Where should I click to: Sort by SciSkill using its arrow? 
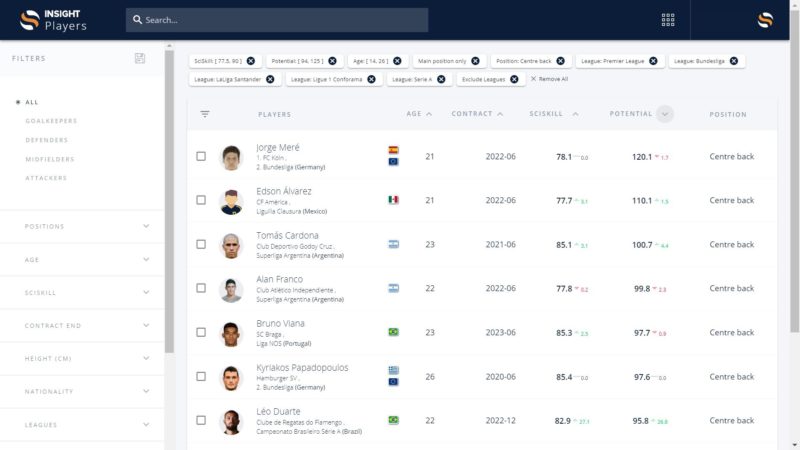(575, 114)
